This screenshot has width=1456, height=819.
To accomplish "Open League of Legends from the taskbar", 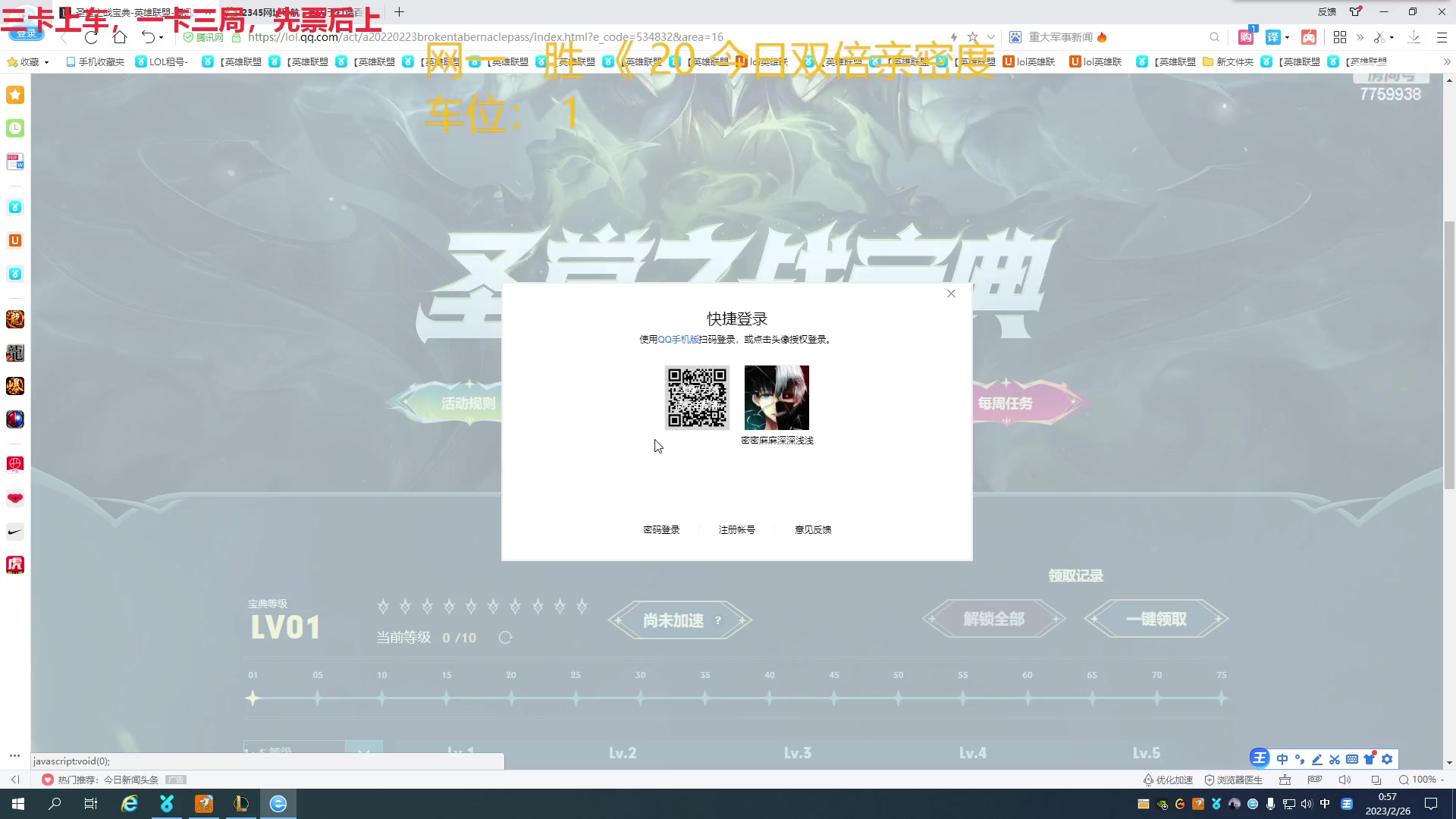I will 241,804.
